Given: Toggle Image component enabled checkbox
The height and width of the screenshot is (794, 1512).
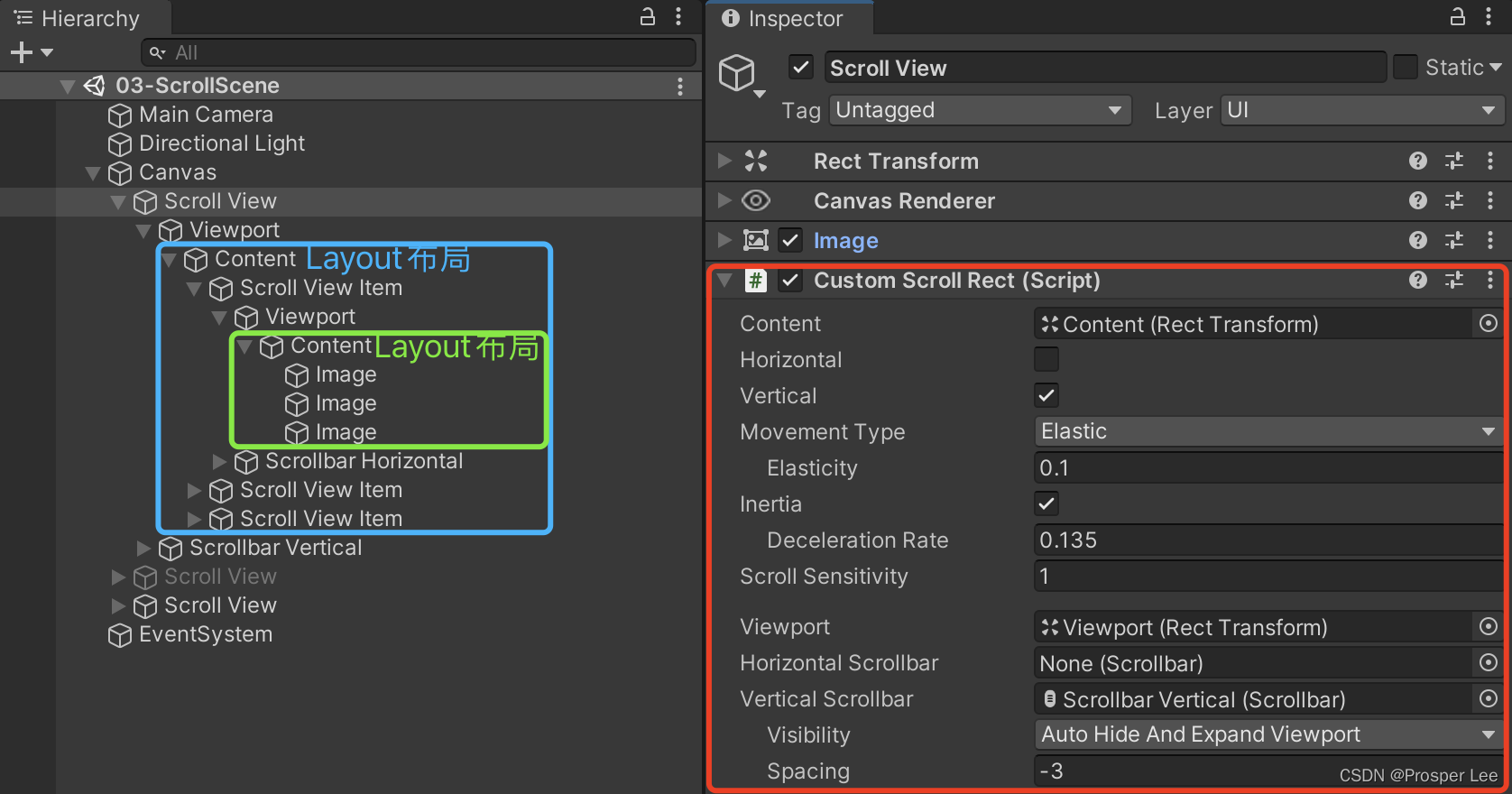Looking at the screenshot, I should (x=790, y=240).
